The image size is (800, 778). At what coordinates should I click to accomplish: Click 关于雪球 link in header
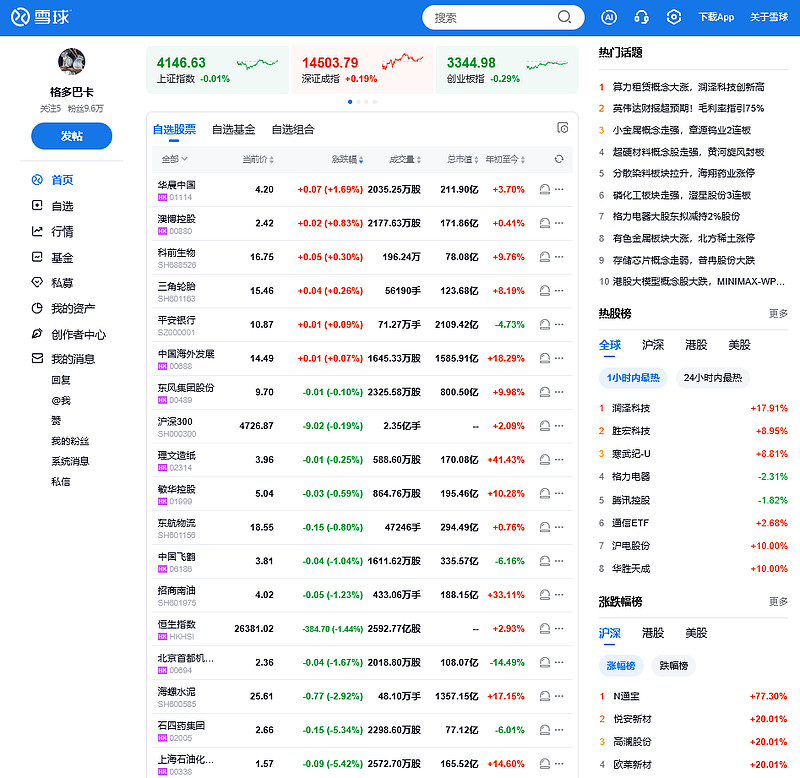[769, 17]
